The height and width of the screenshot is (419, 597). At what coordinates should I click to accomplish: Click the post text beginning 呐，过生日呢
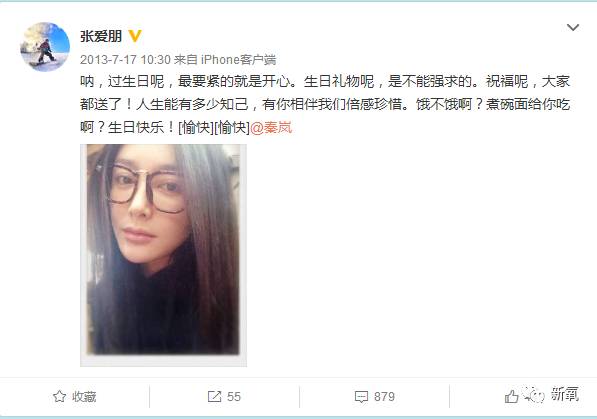click(325, 104)
